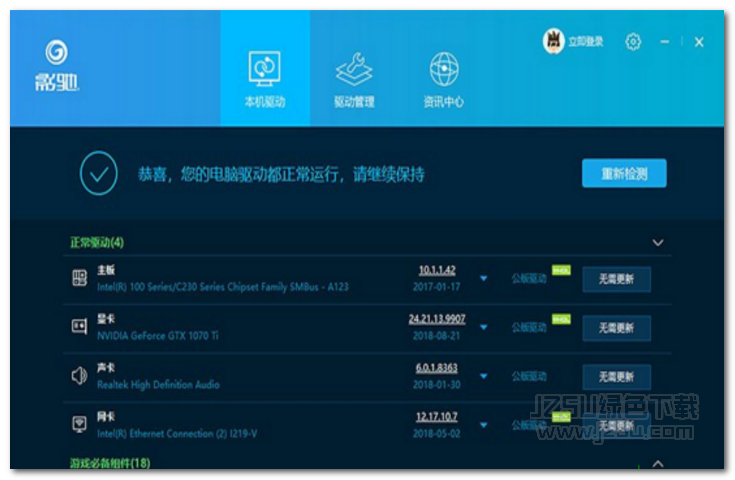Click 无需更新 button for 声卡 row
This screenshot has height=480, width=735.
616,377
